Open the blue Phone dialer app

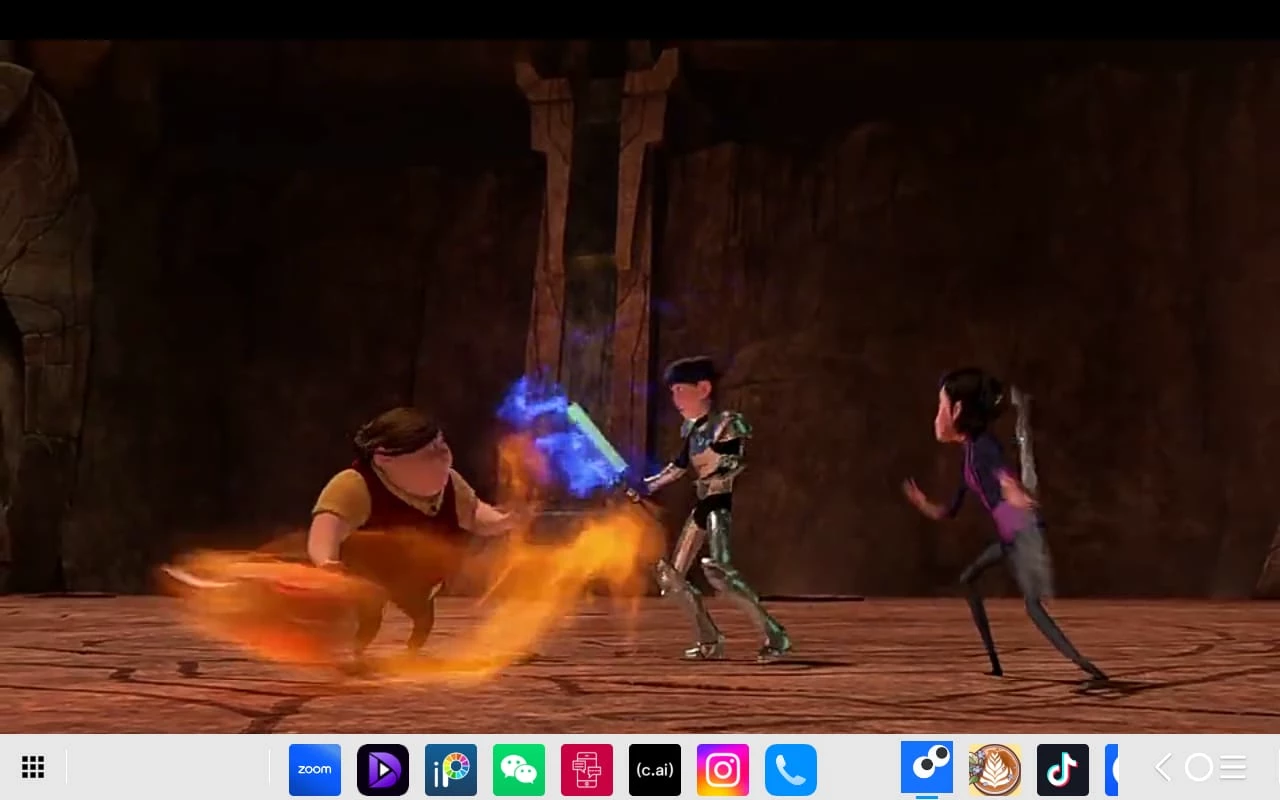(791, 769)
